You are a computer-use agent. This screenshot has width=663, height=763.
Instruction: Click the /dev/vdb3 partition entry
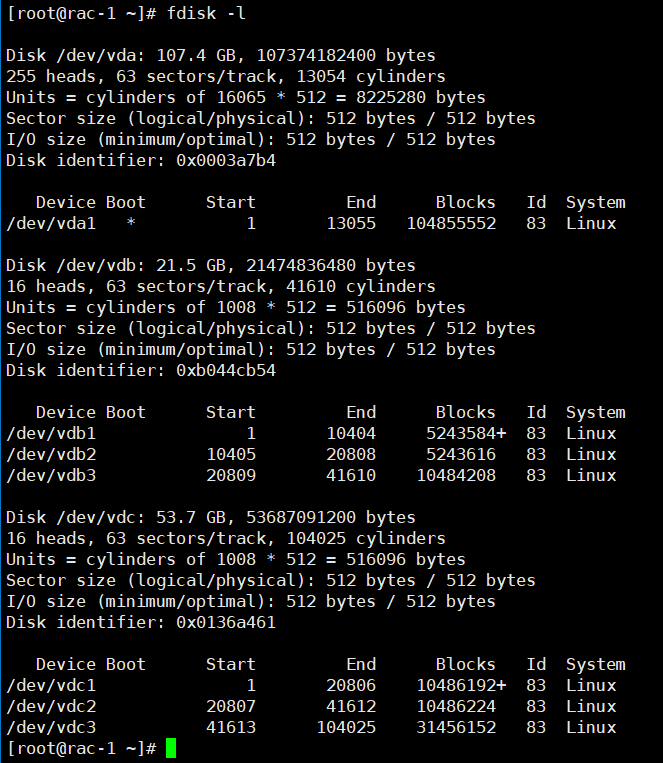(x=51, y=475)
